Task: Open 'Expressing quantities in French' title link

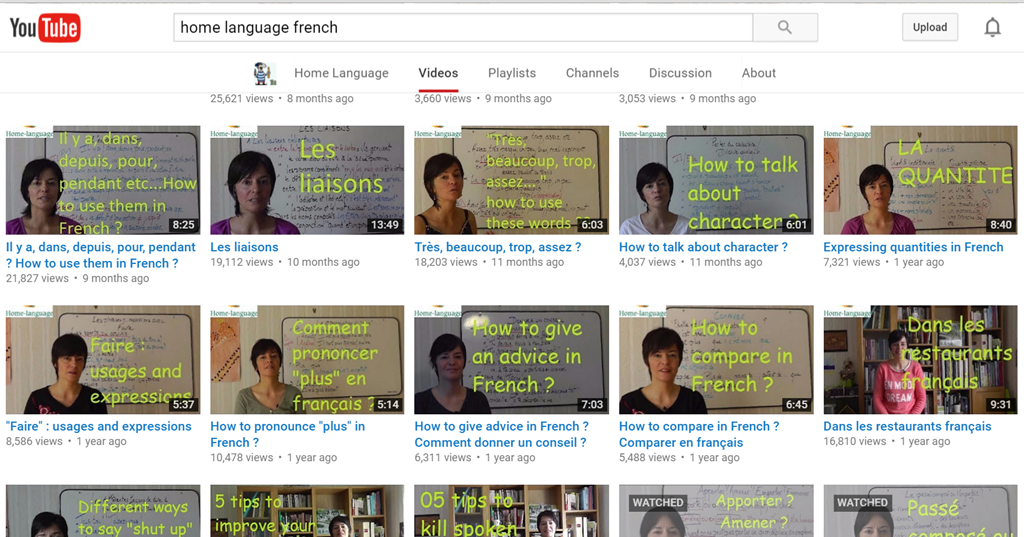Action: [x=913, y=247]
